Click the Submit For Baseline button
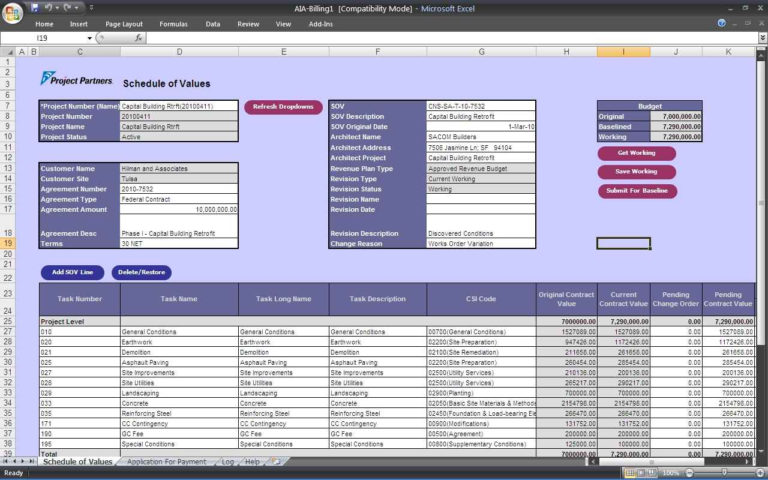The width and height of the screenshot is (768, 480). (x=637, y=191)
